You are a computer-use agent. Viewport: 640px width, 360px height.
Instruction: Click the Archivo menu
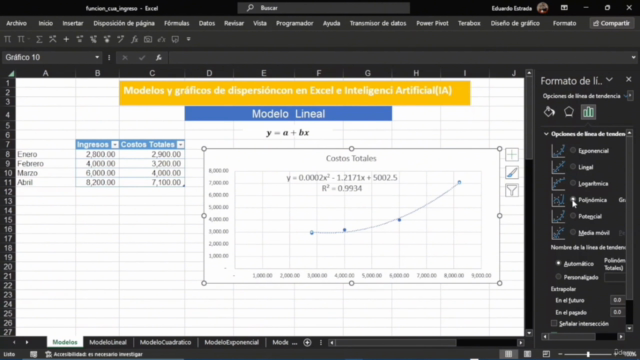click(x=16, y=23)
